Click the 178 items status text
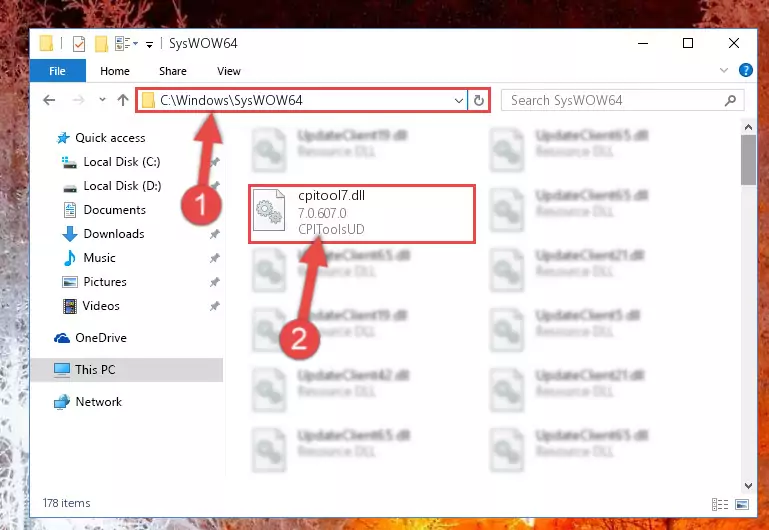769x530 pixels. point(66,503)
